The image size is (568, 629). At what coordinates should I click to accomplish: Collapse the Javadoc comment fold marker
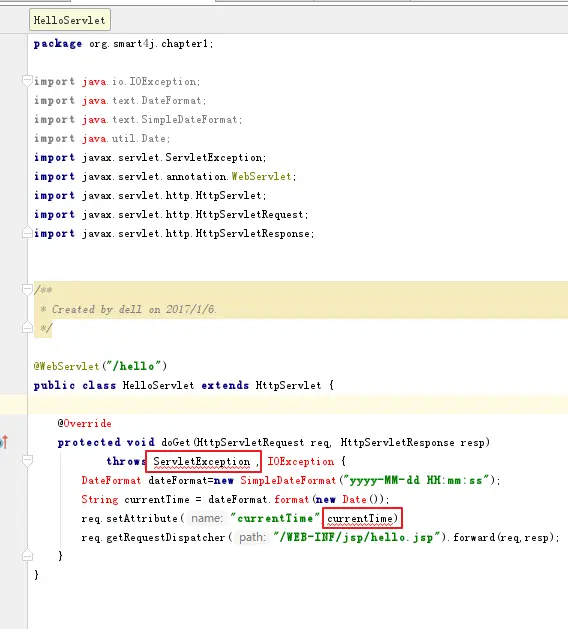click(27, 290)
